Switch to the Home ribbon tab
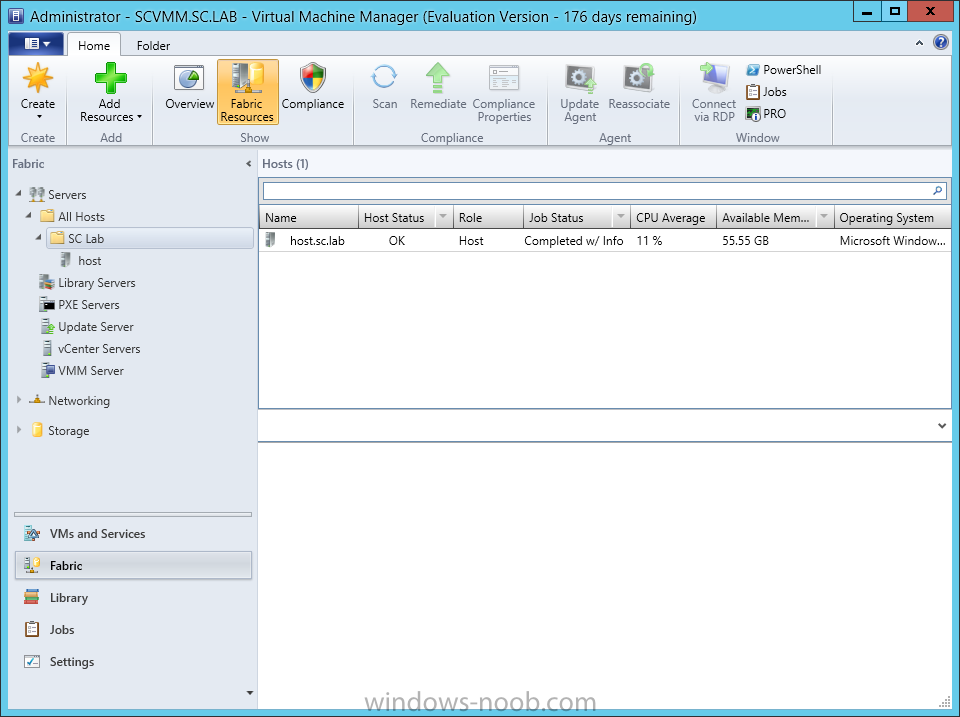 [94, 45]
